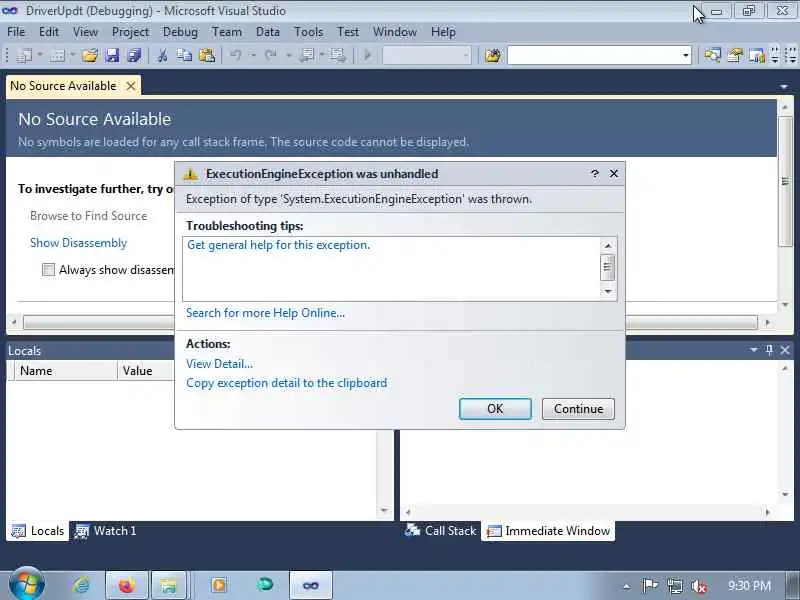This screenshot has width=800, height=600.
Task: Click the troubleshooting tips scrollbar down arrow
Action: [607, 291]
